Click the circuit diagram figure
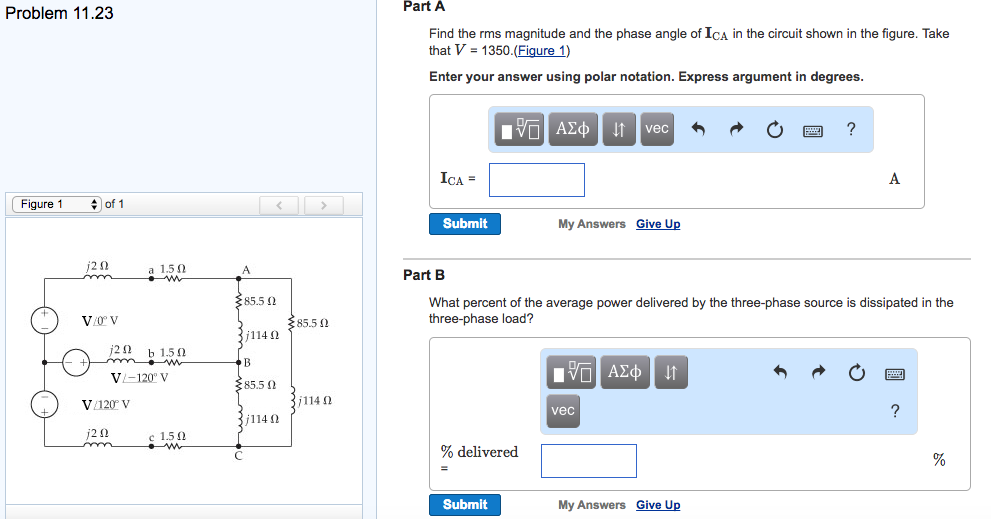This screenshot has width=991, height=519. click(x=183, y=360)
